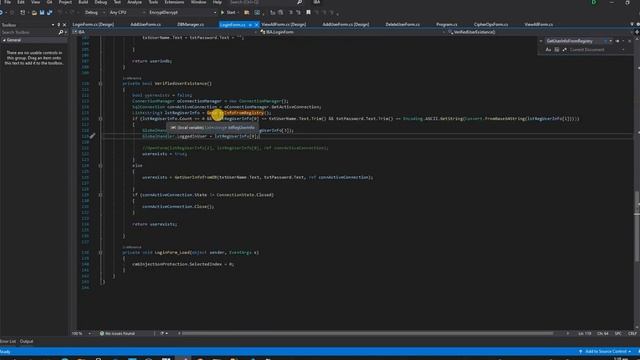Switch to ViewAllForm.cs tab

539,24
